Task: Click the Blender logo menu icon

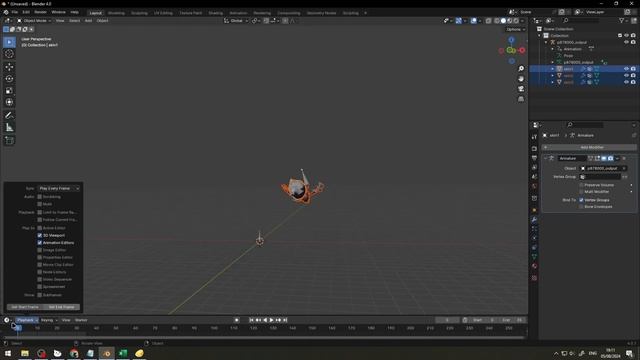Action: [6, 13]
